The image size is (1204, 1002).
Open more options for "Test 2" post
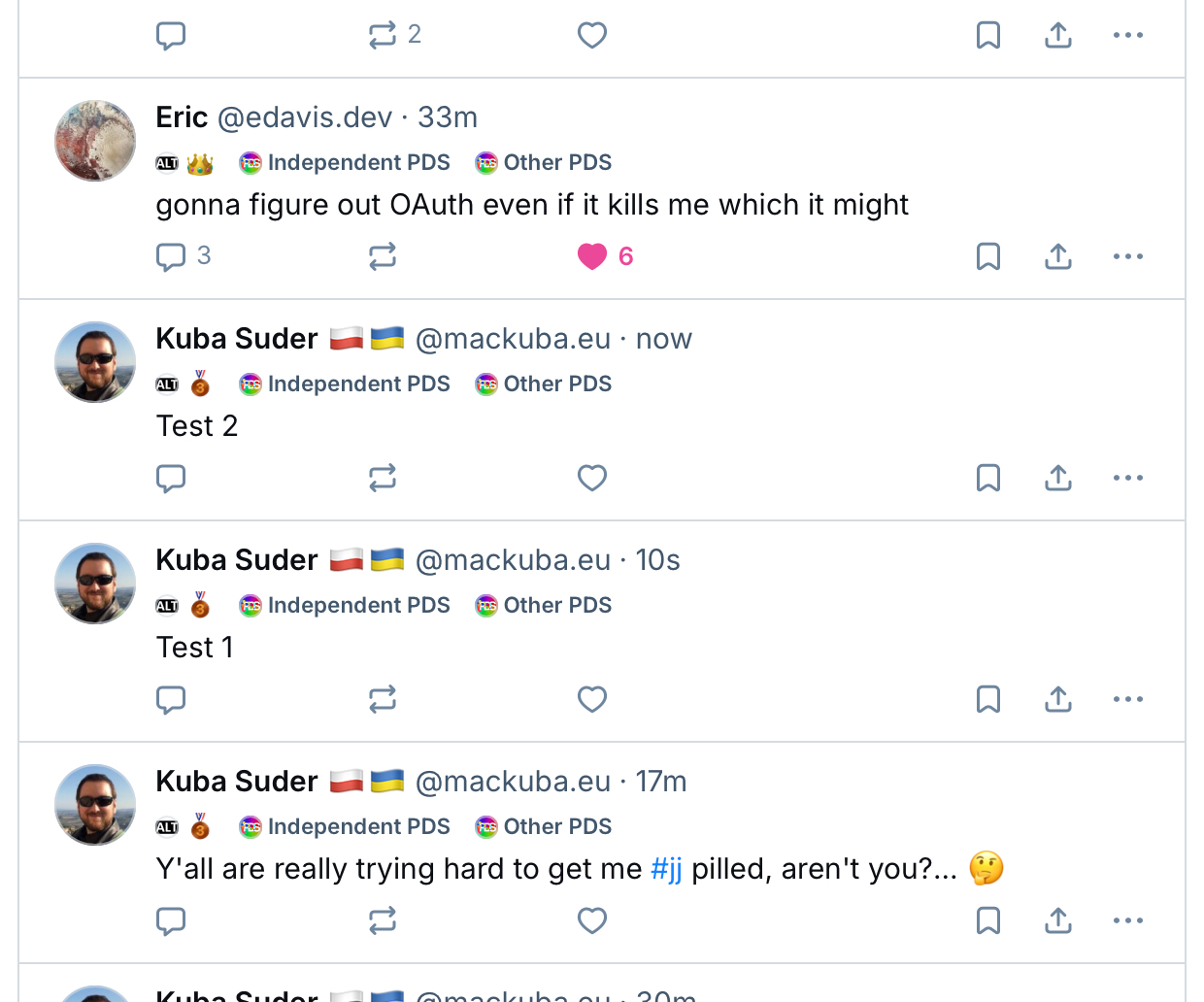[1128, 478]
